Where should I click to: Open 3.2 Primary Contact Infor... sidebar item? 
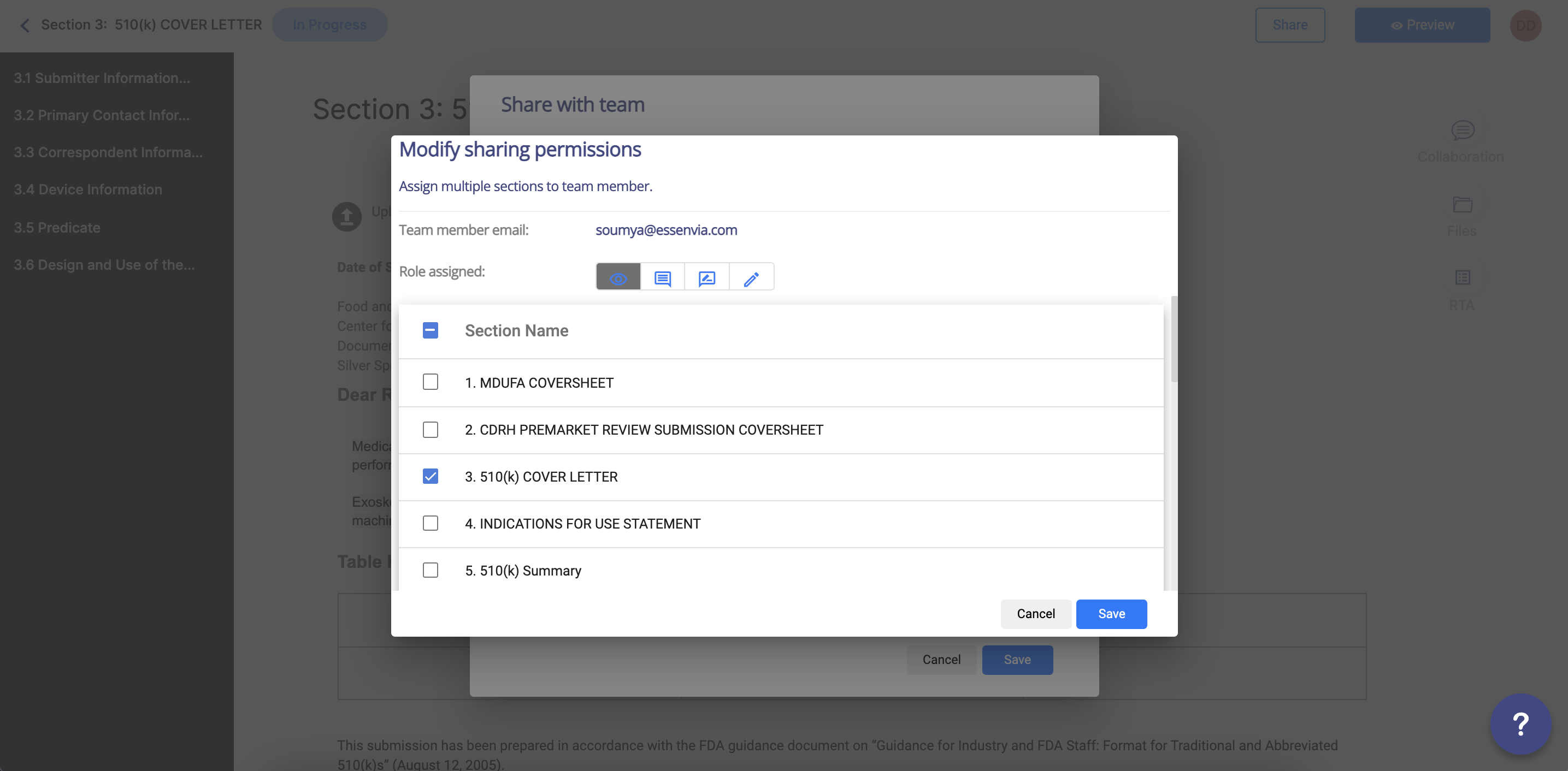pos(102,115)
